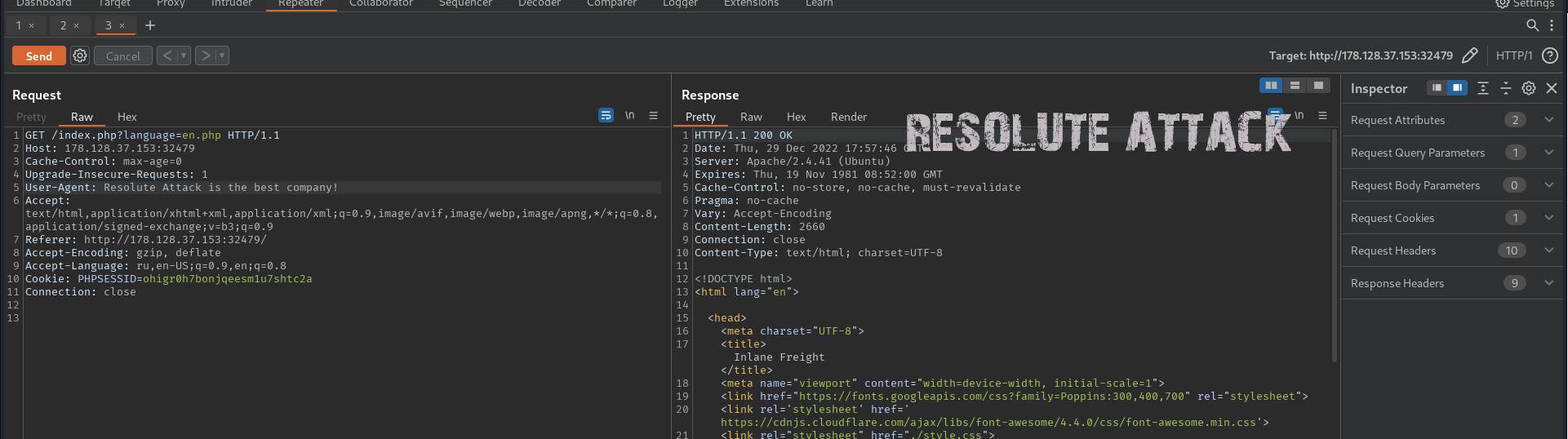Click the orange Send button

click(39, 55)
